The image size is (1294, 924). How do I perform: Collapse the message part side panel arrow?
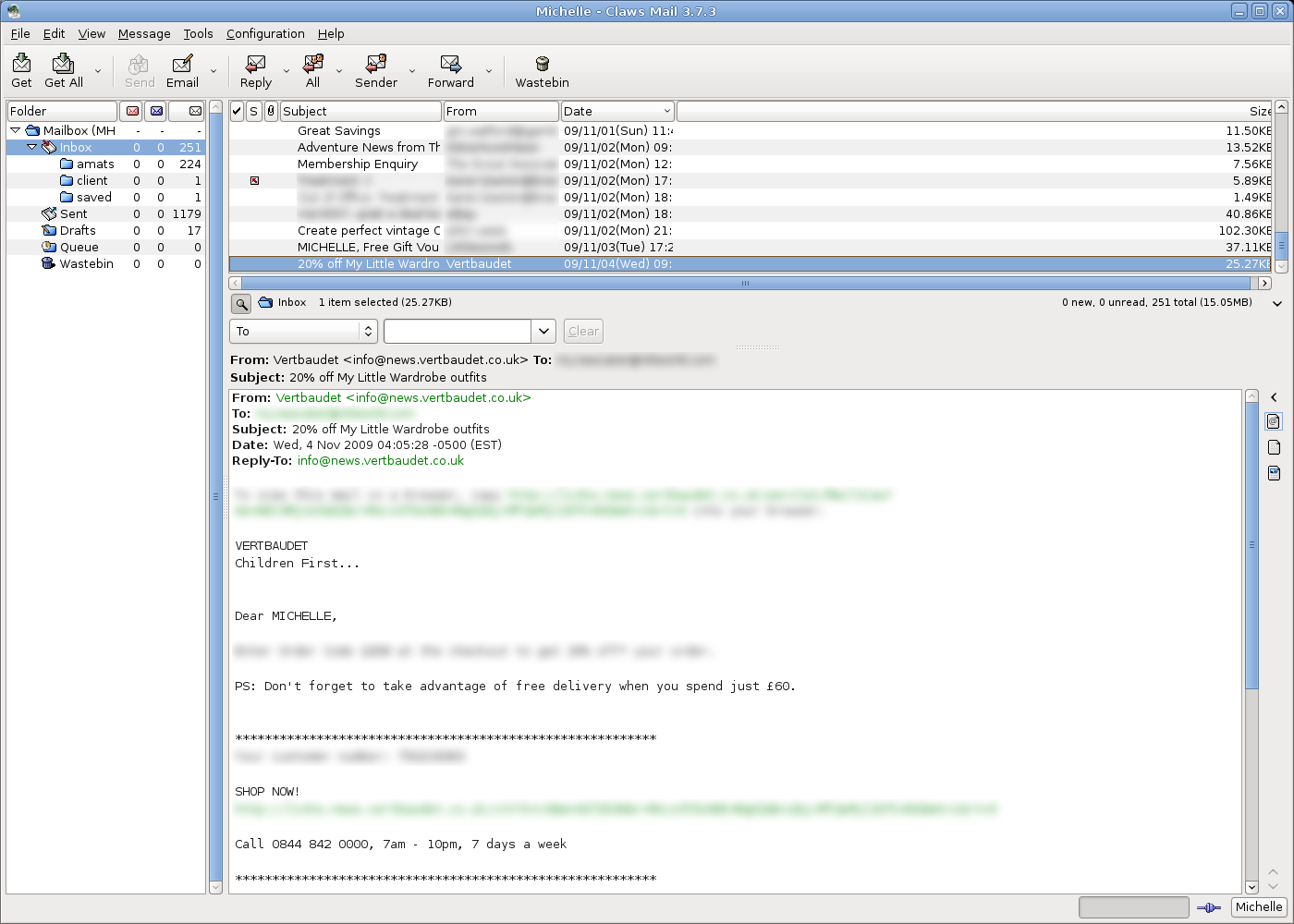1274,397
